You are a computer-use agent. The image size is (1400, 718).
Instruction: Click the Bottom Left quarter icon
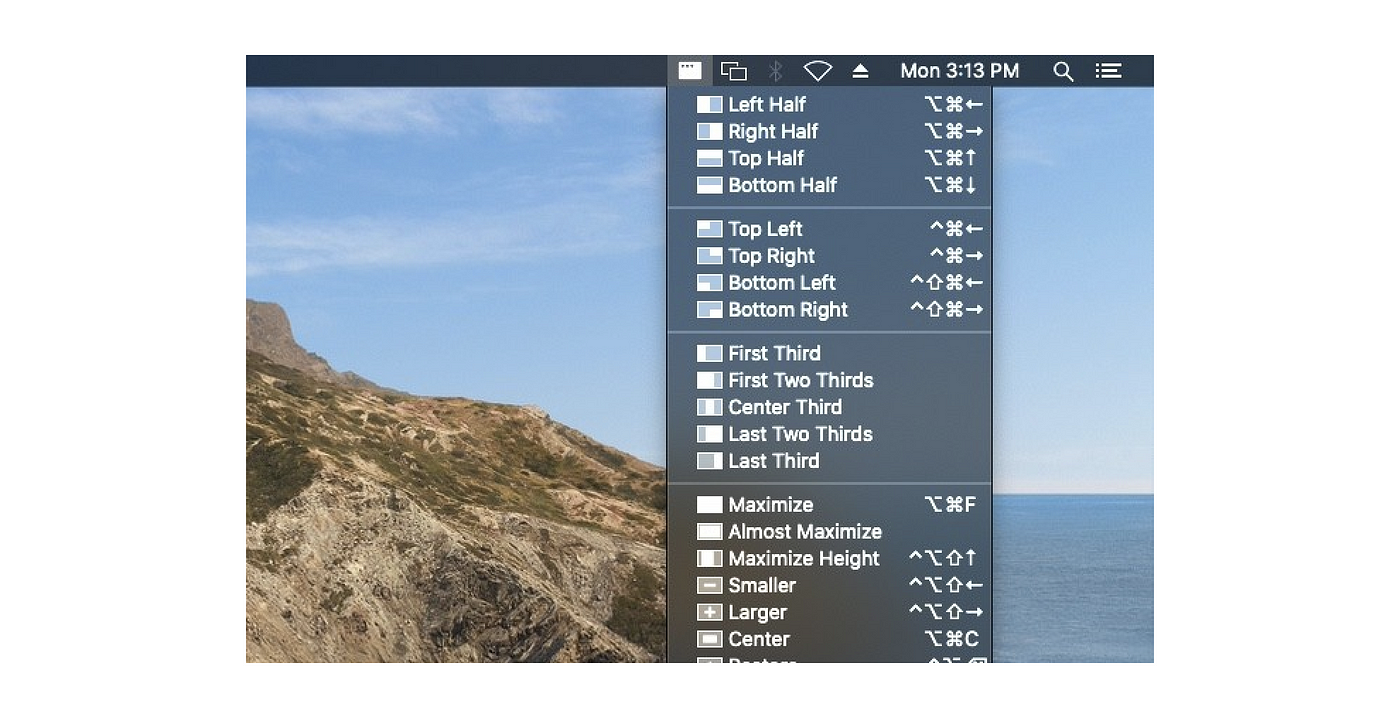[x=709, y=283]
